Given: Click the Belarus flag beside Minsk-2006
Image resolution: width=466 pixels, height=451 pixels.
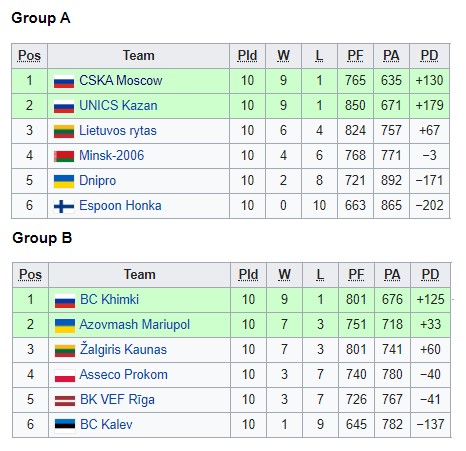Looking at the screenshot, I should coord(64,156).
